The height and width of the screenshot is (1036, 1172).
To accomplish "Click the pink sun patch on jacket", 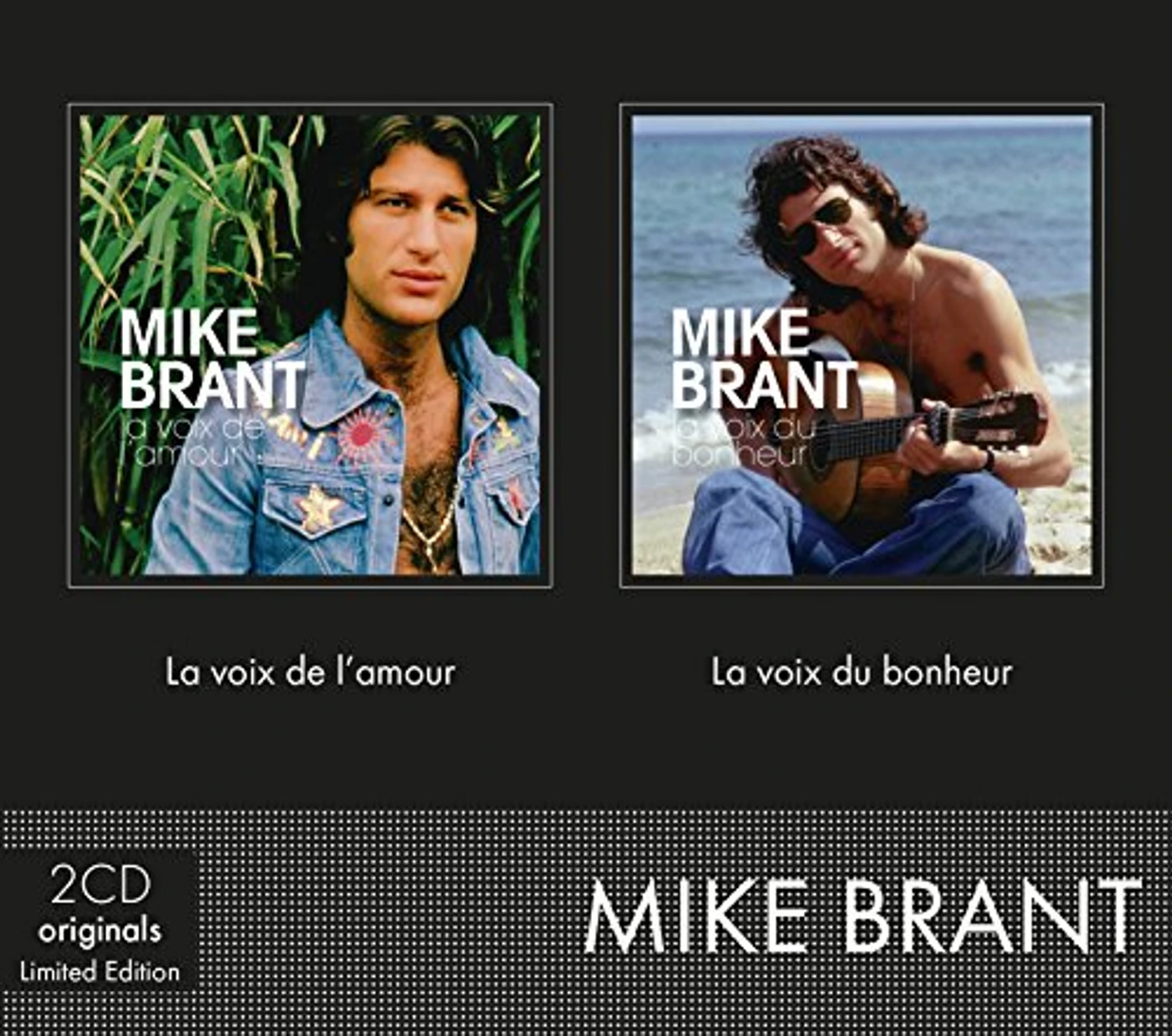I will [x=361, y=434].
